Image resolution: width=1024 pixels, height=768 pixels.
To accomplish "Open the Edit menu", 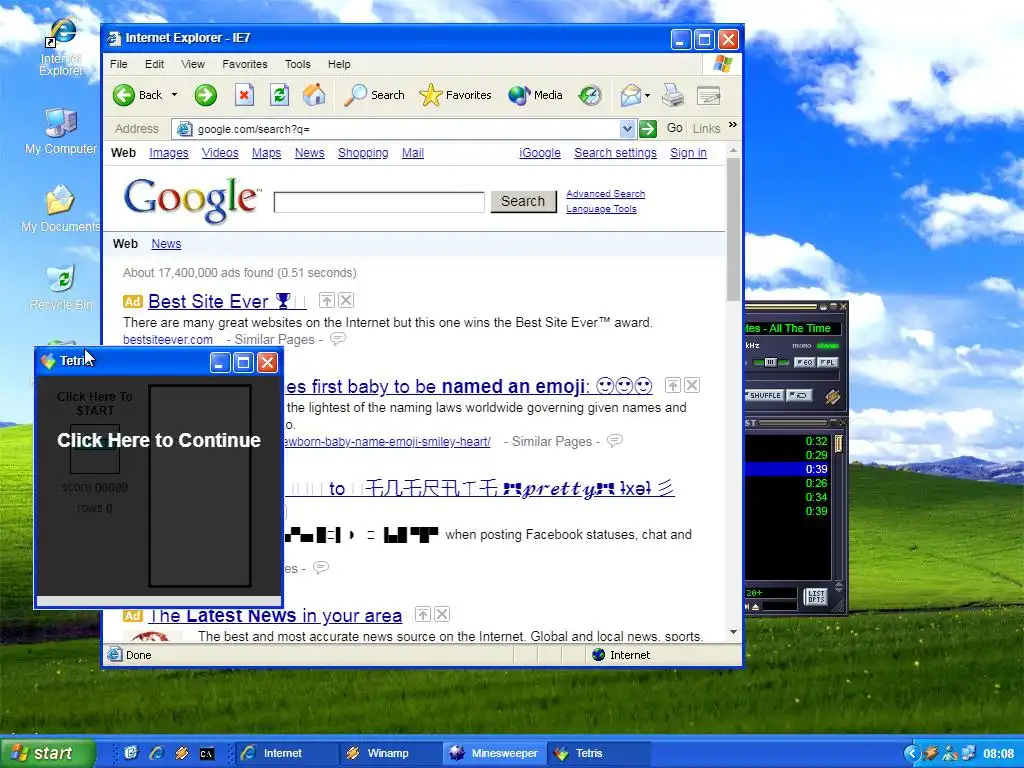I will pyautogui.click(x=154, y=64).
